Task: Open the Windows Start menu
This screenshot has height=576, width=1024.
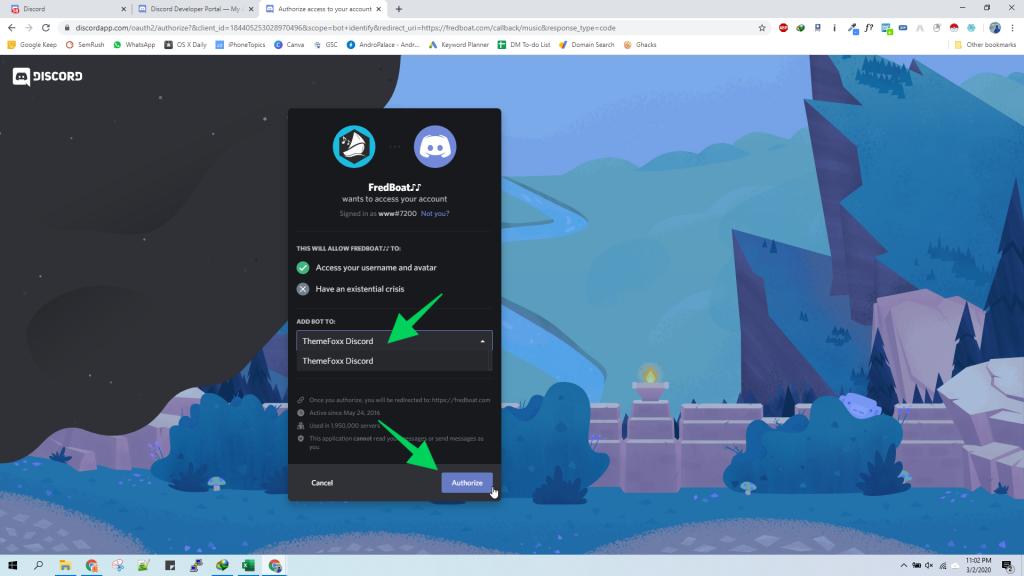Action: tap(12, 566)
